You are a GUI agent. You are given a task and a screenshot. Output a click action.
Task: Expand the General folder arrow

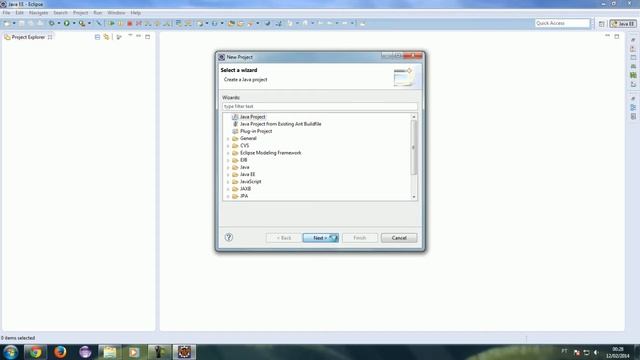(x=228, y=139)
